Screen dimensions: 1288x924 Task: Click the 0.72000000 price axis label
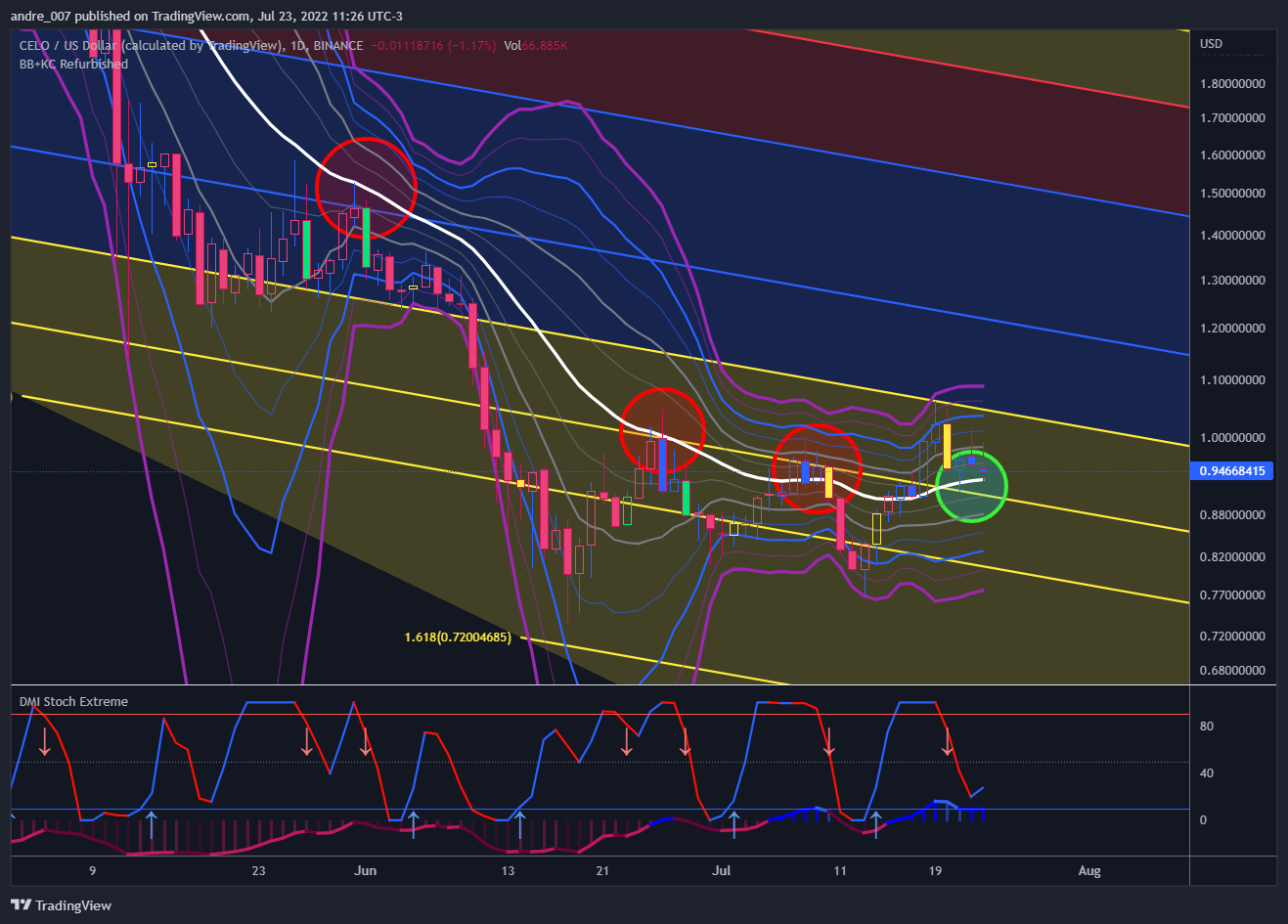[1232, 637]
